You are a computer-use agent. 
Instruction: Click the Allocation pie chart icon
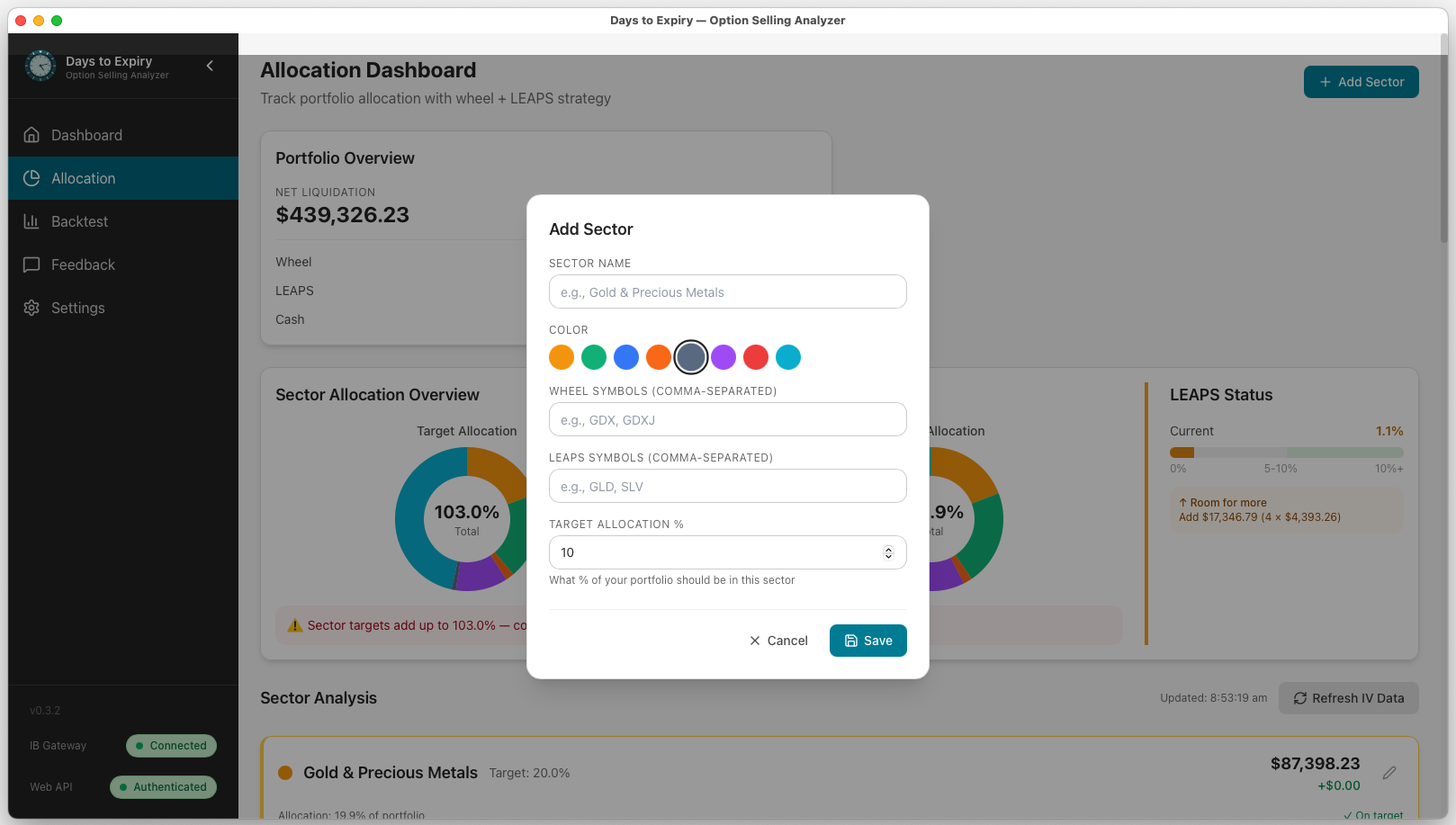click(x=31, y=178)
